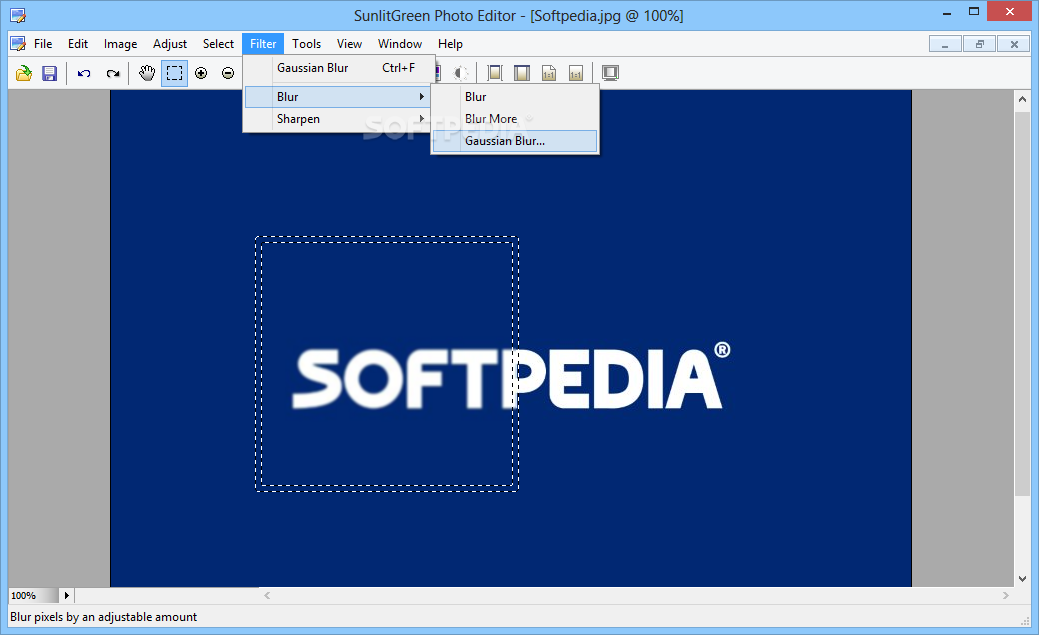Click the brightness/contrast half-circle icon
The image size is (1039, 635).
(460, 73)
